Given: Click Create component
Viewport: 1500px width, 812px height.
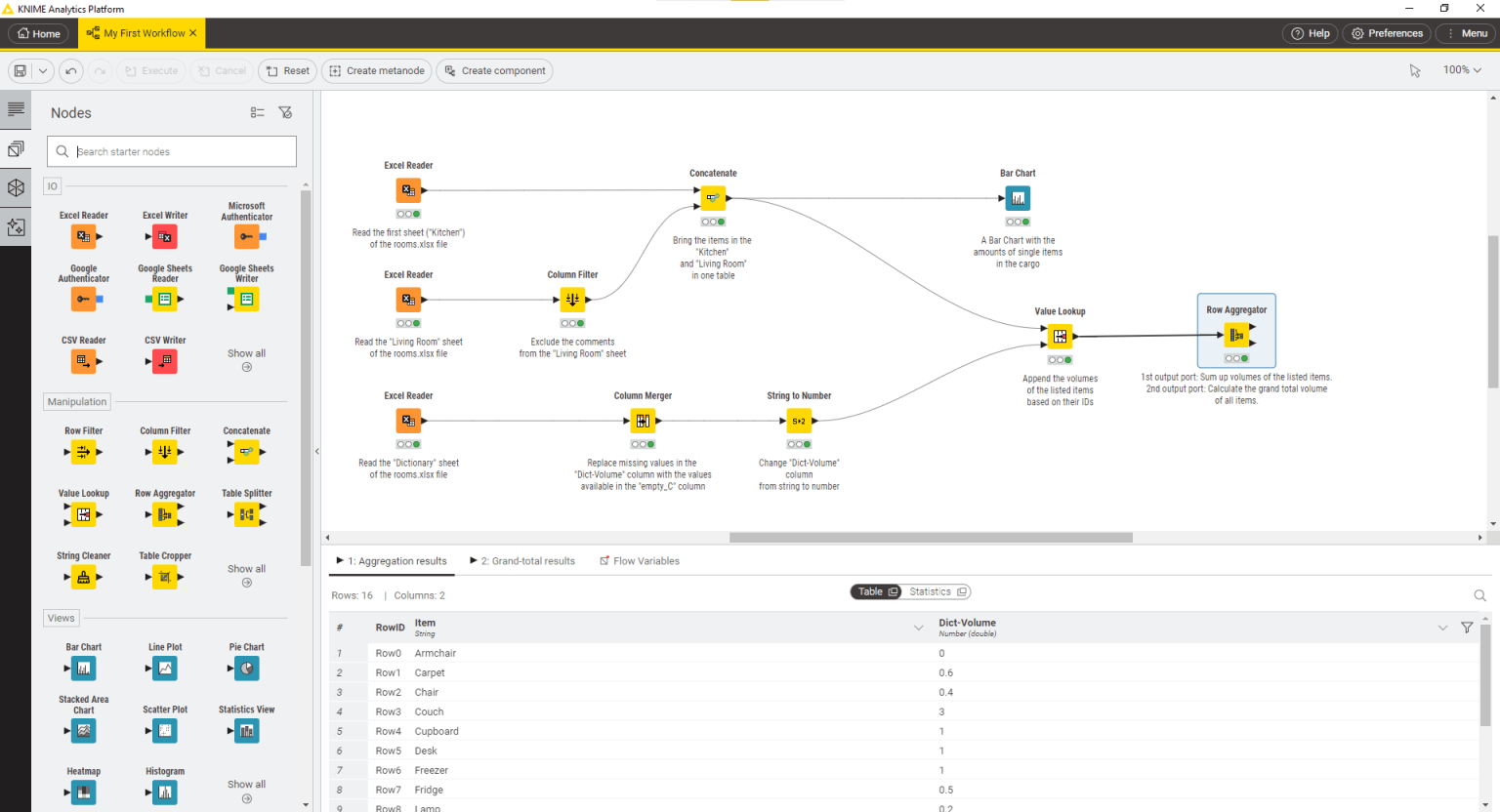Looking at the screenshot, I should click(494, 71).
